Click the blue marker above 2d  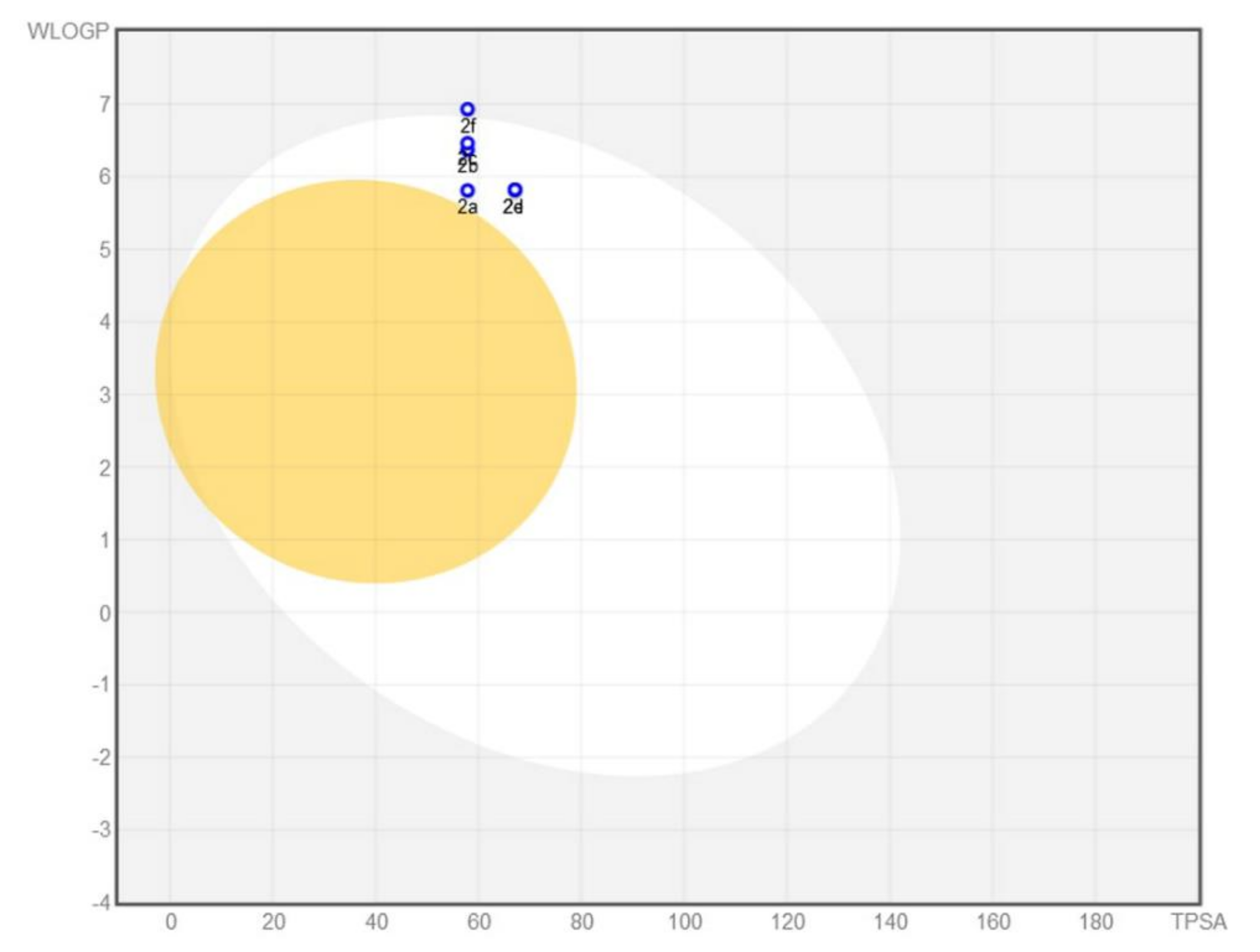tap(514, 189)
